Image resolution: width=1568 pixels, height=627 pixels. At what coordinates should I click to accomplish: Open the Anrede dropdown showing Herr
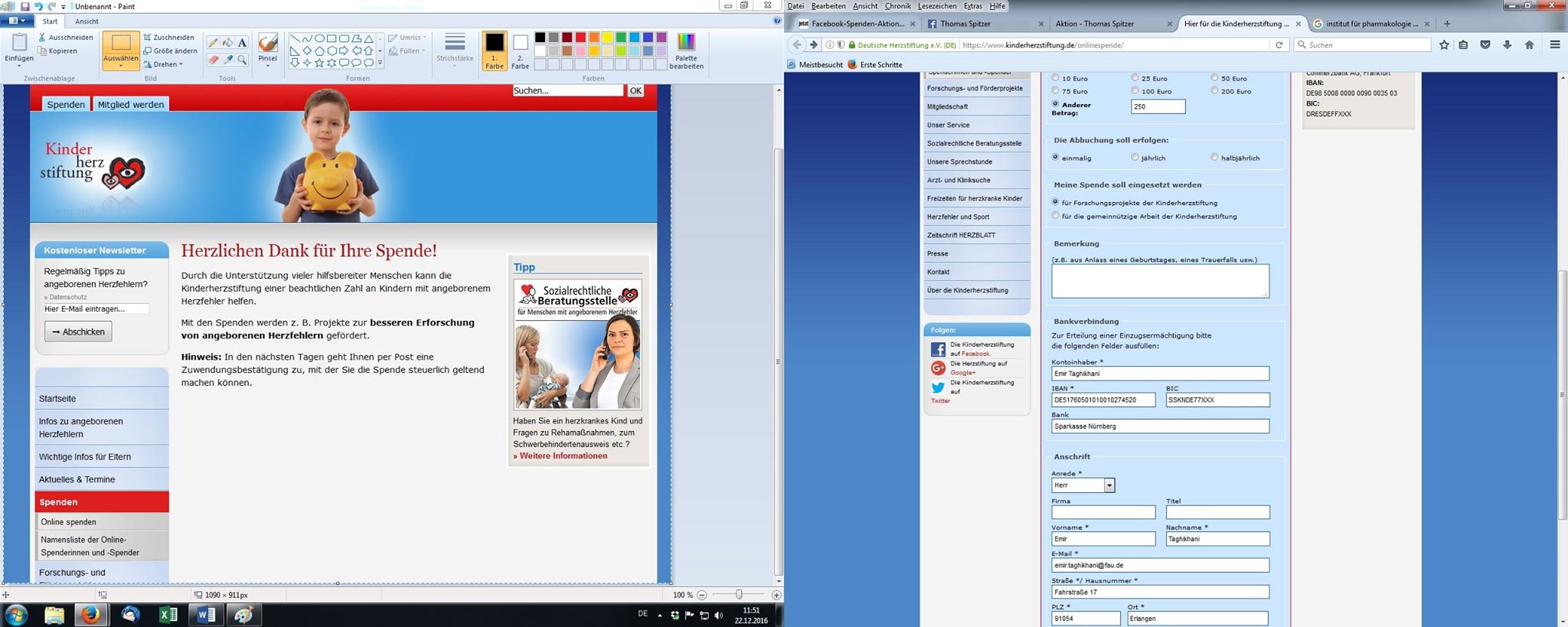1083,485
